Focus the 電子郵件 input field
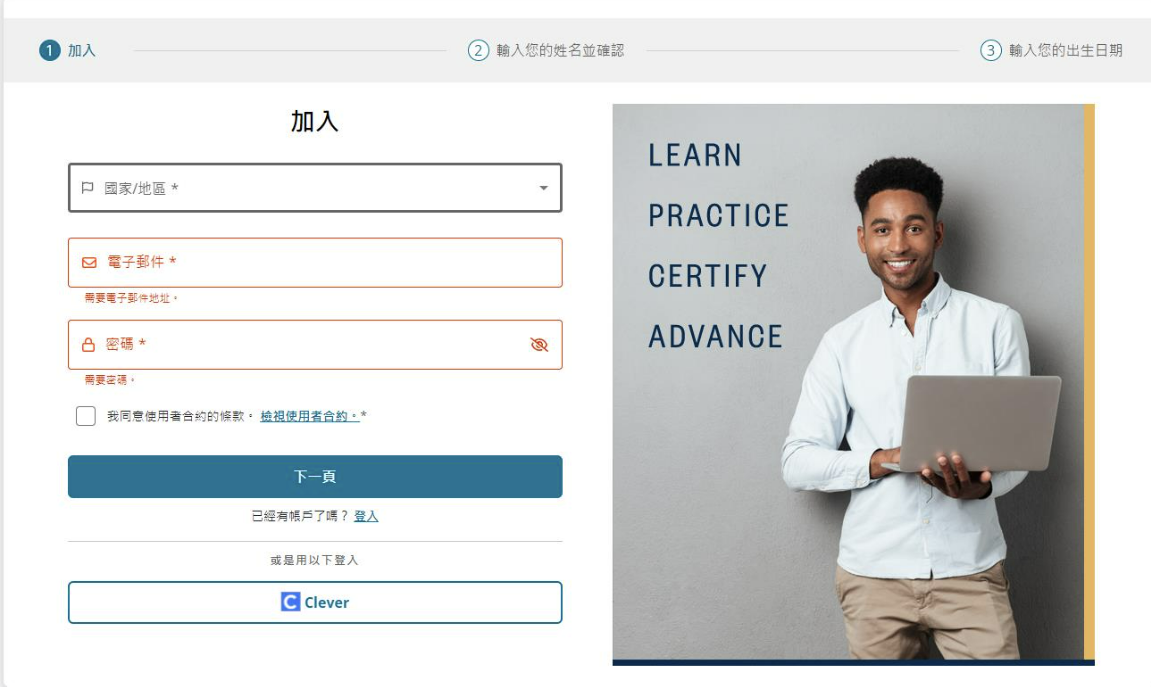This screenshot has width=1151, height=687. (315, 263)
